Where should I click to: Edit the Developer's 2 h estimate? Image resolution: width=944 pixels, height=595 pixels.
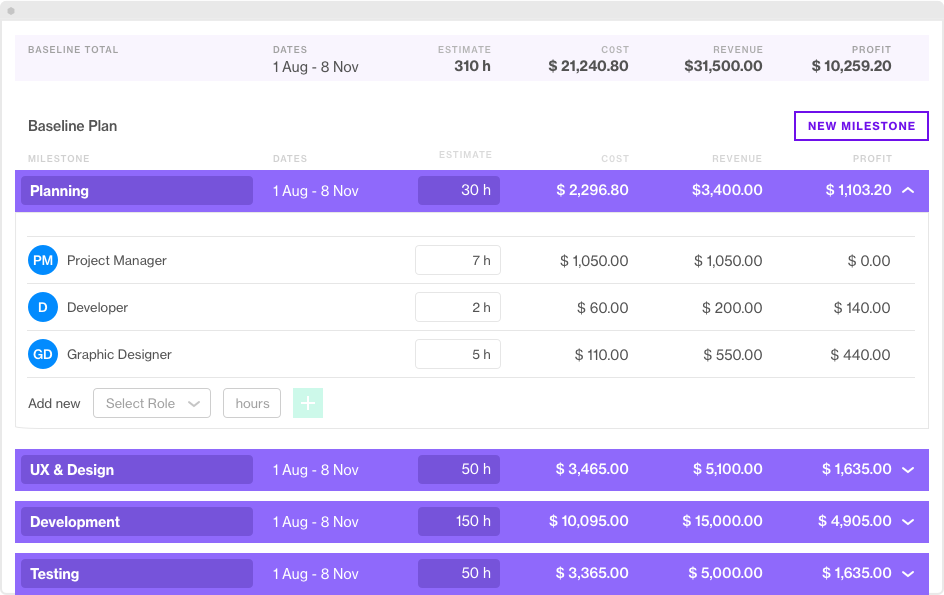click(458, 307)
